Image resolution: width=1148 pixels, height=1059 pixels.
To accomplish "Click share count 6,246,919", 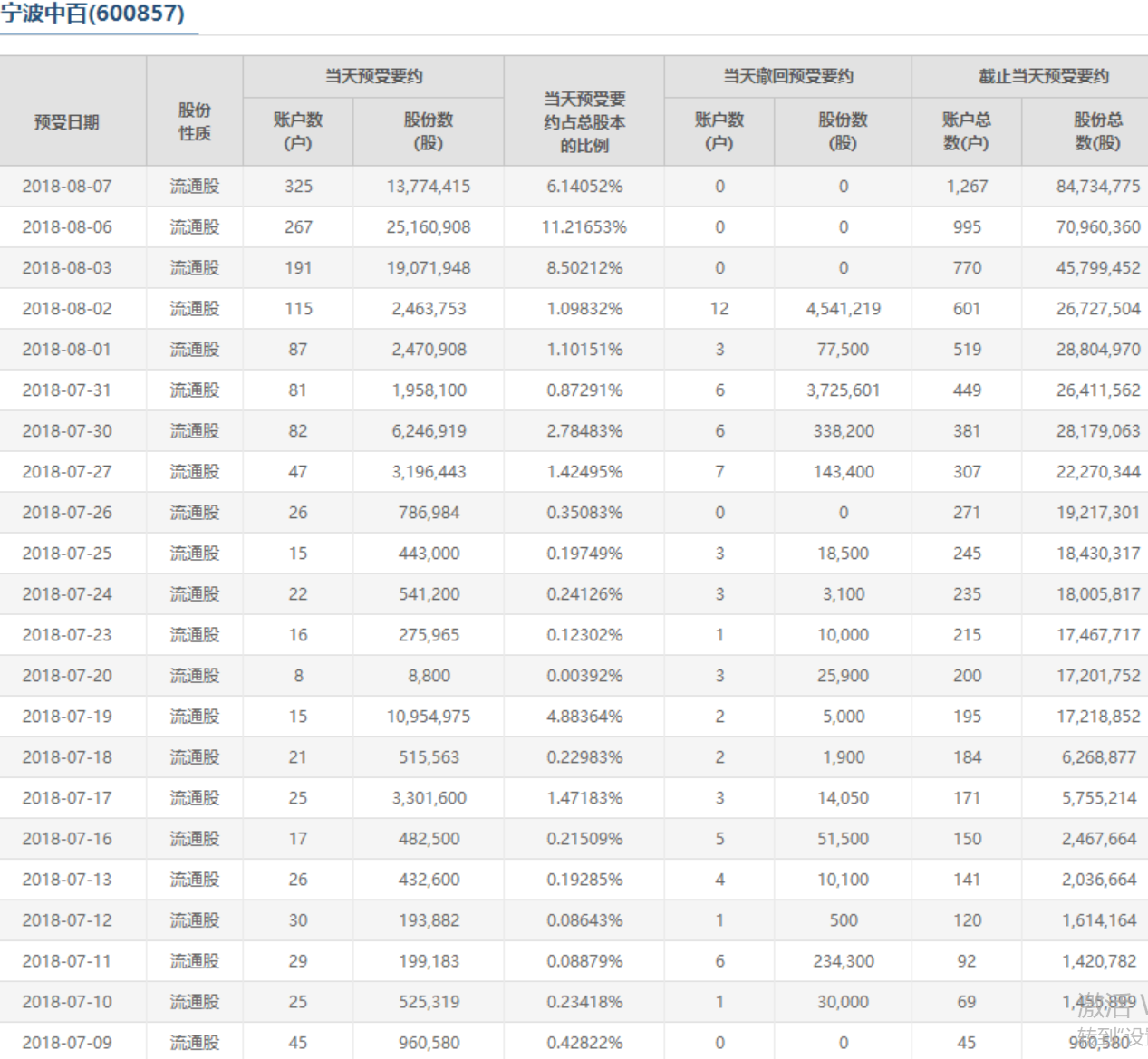I will tap(429, 431).
